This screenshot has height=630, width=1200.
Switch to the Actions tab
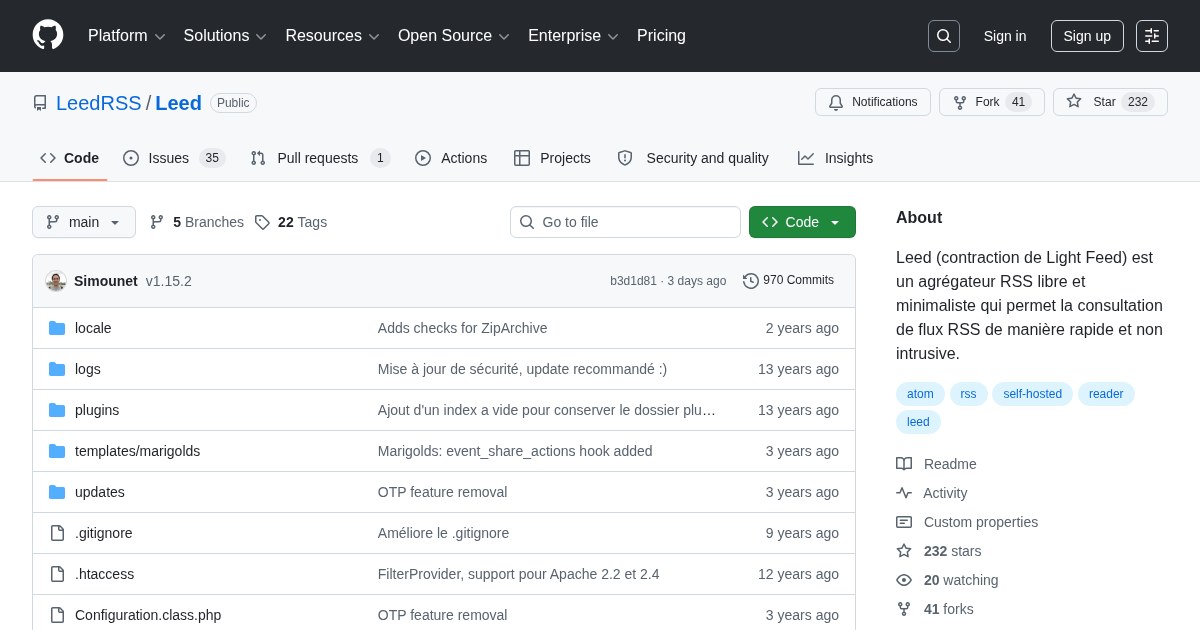coord(451,158)
